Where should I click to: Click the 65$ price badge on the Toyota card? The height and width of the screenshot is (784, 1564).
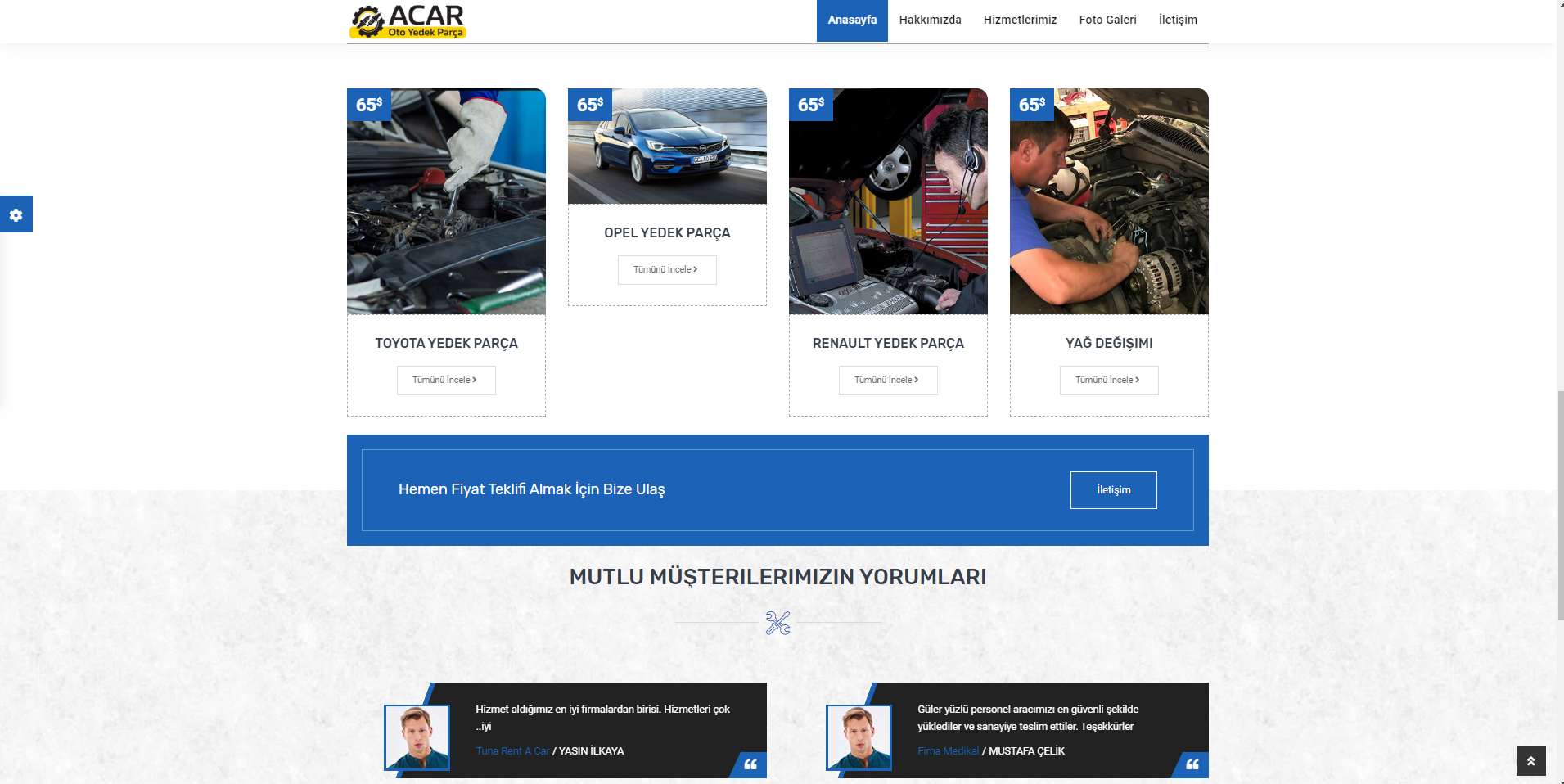coord(369,105)
